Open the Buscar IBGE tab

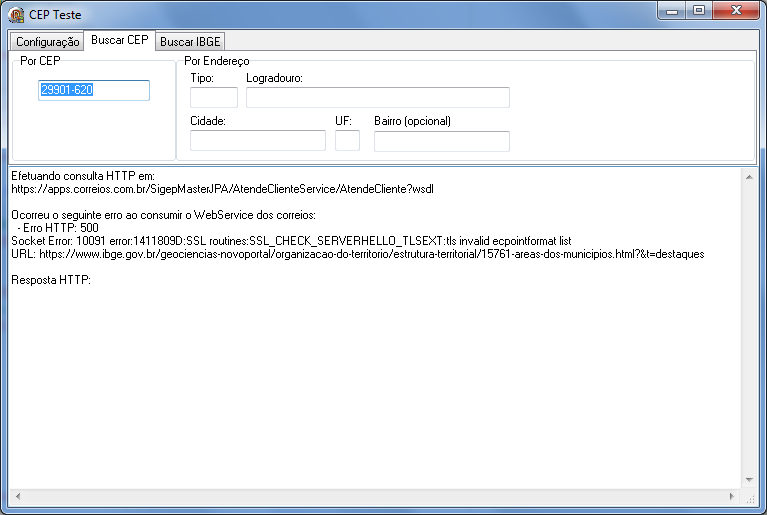[x=190, y=42]
